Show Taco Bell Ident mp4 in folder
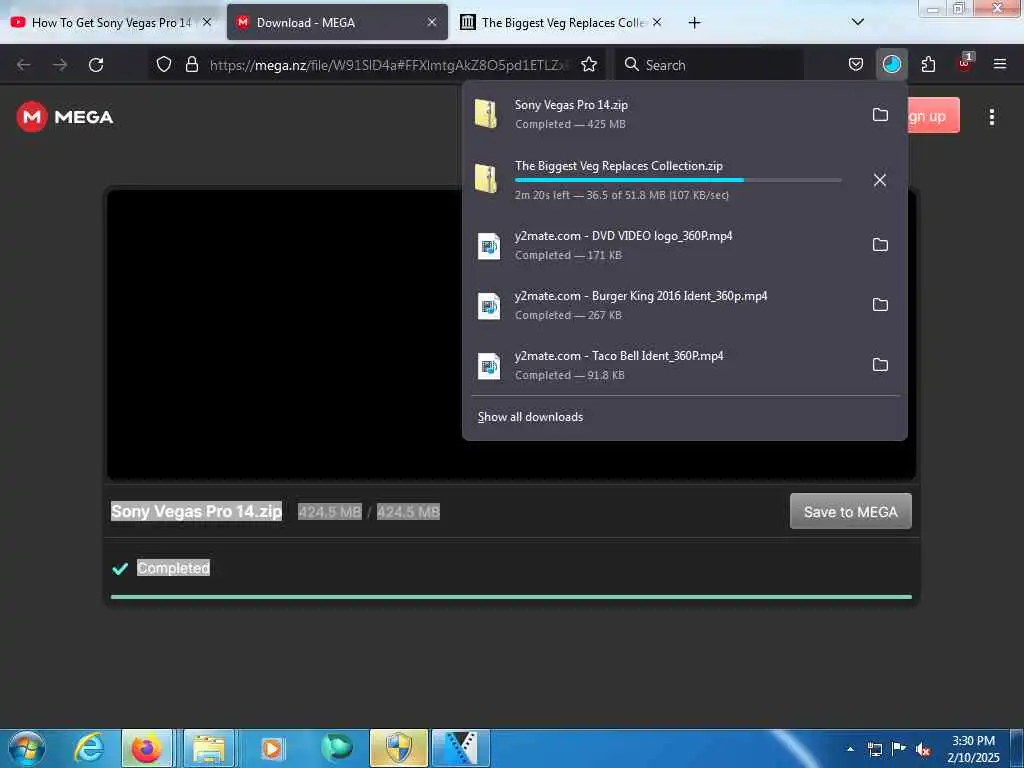The height and width of the screenshot is (768, 1024). pyautogui.click(x=880, y=364)
